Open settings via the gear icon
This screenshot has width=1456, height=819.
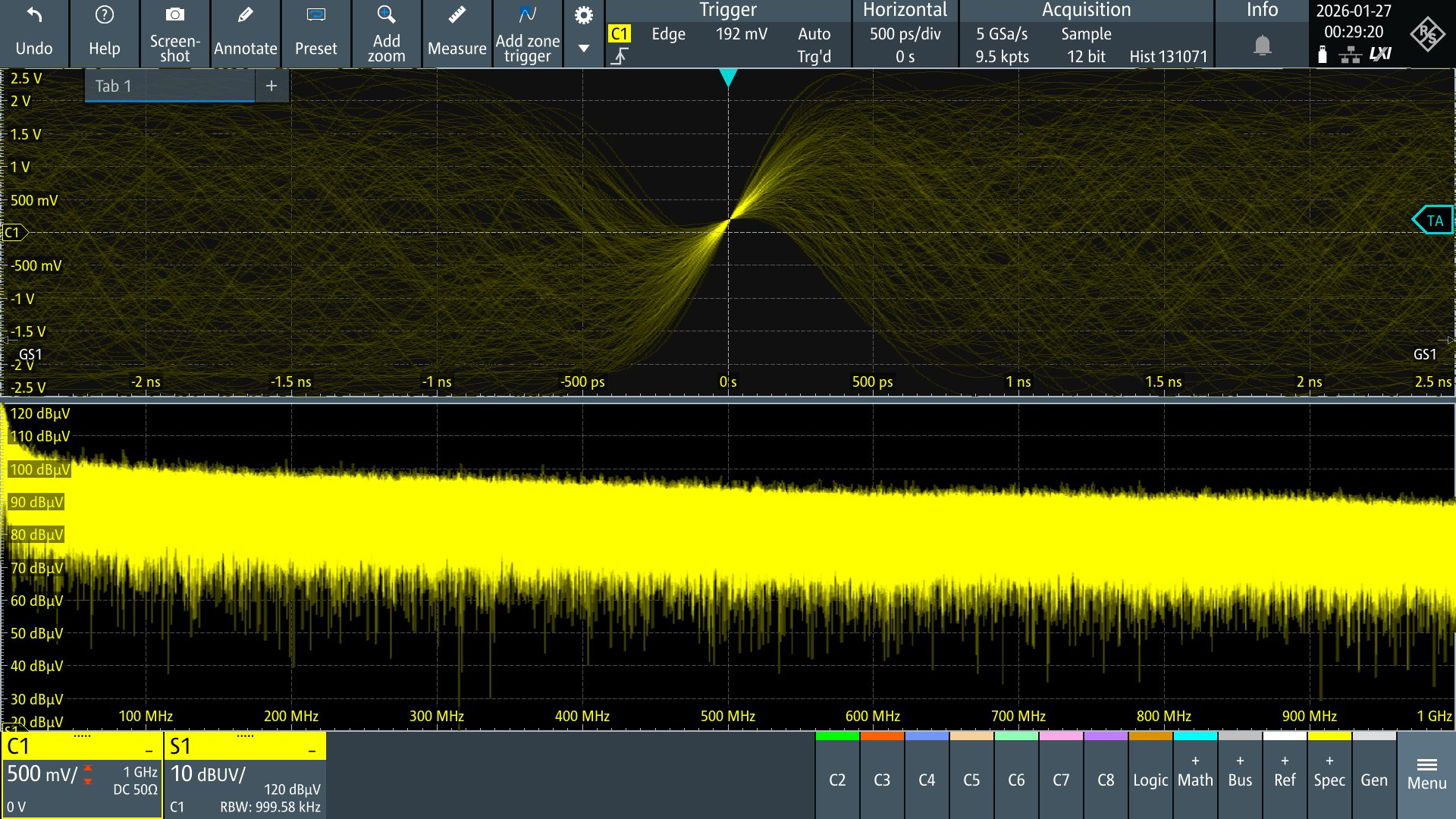click(x=583, y=15)
